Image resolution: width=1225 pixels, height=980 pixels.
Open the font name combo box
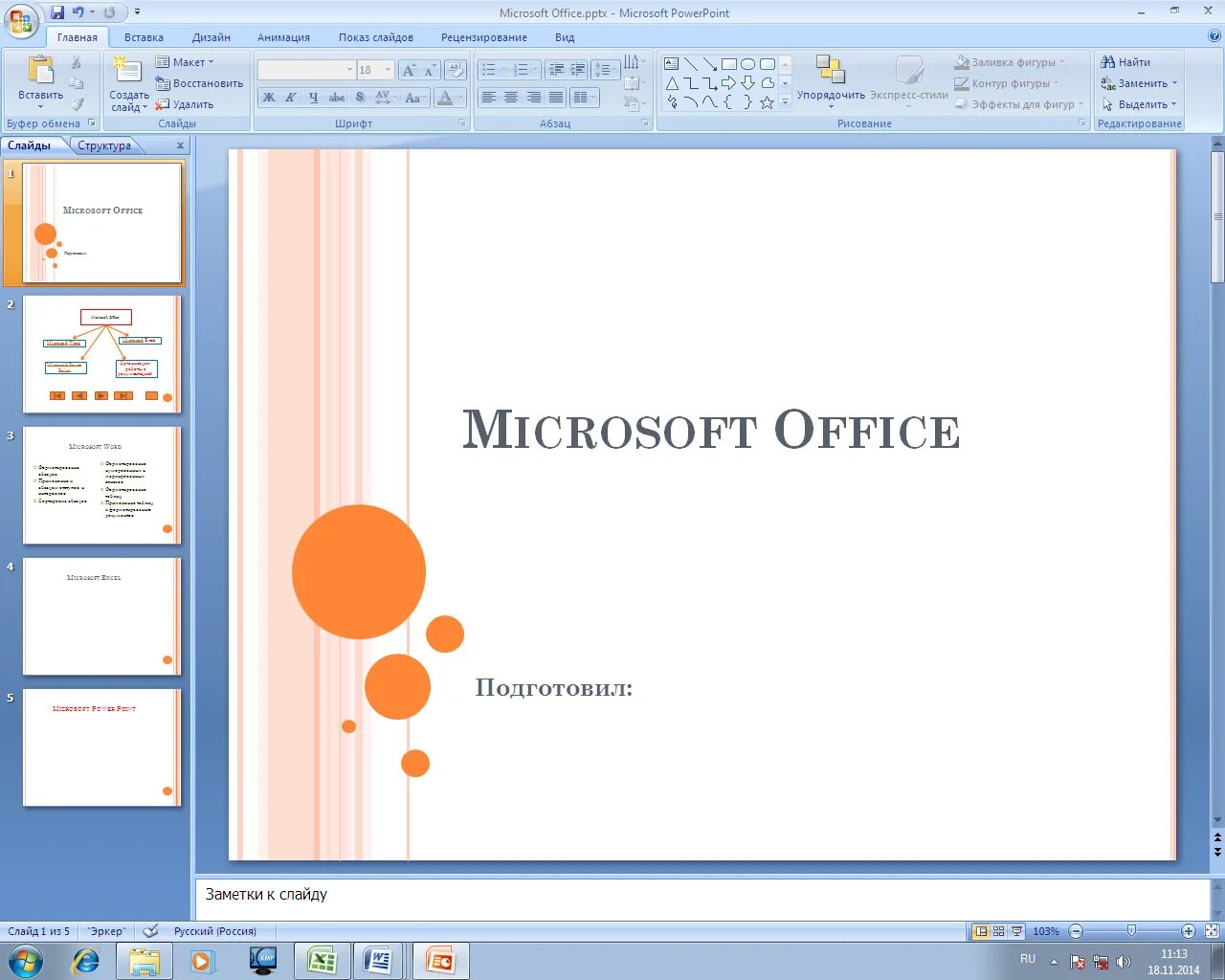[306, 70]
